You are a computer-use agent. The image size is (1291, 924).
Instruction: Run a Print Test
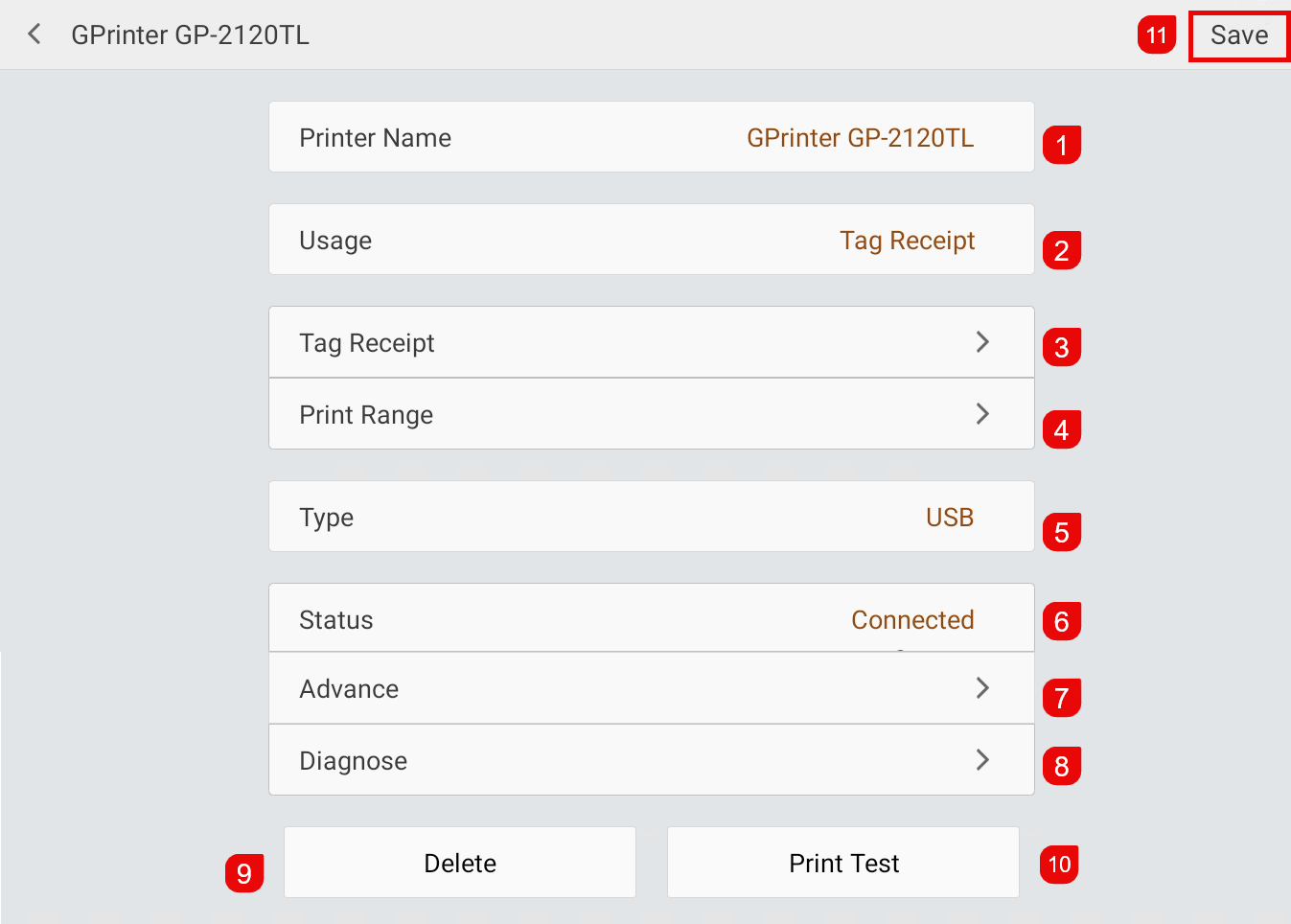click(843, 863)
